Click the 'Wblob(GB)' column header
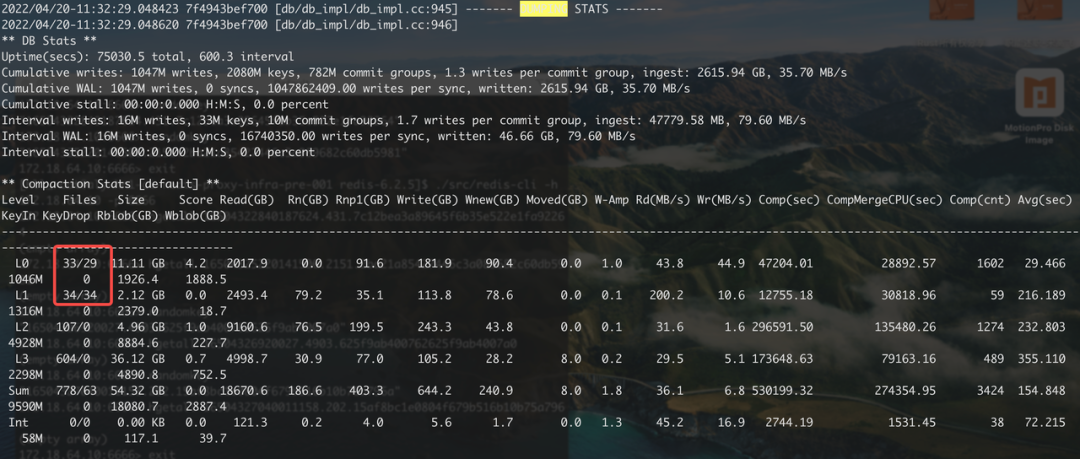Screen dimensions: 1080x459 196,216
